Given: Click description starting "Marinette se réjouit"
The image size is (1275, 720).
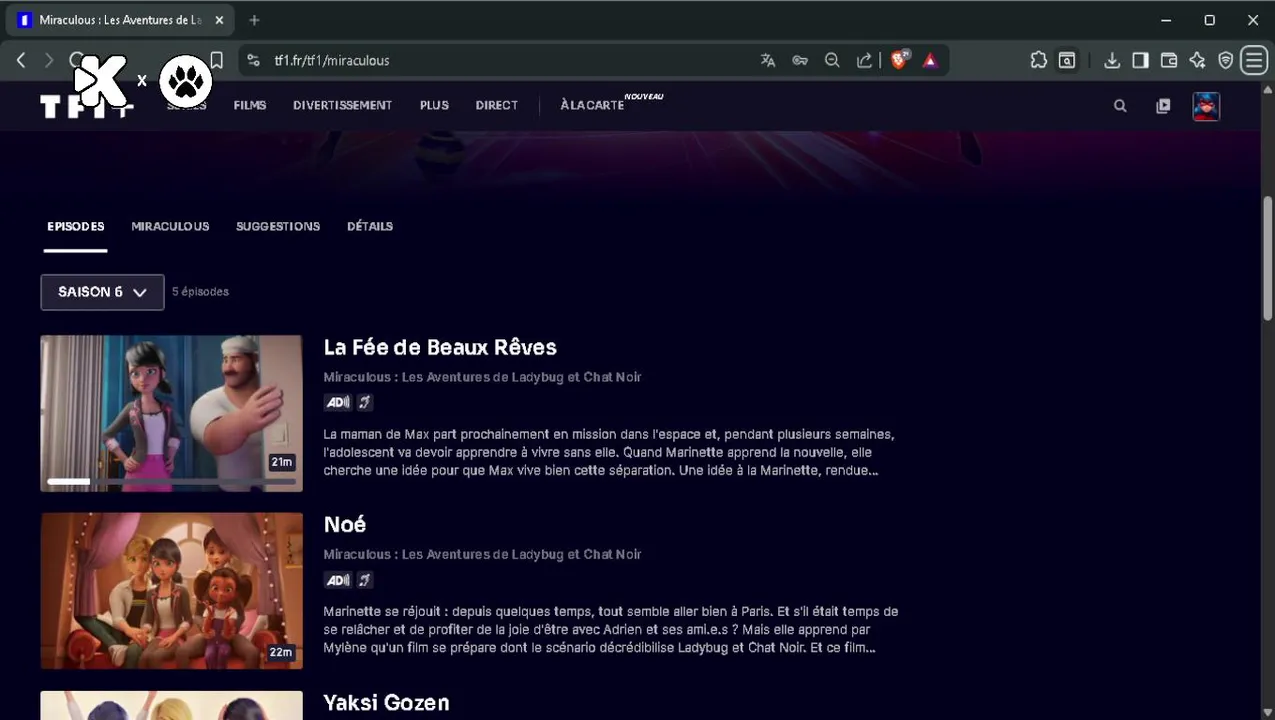Looking at the screenshot, I should (611, 629).
